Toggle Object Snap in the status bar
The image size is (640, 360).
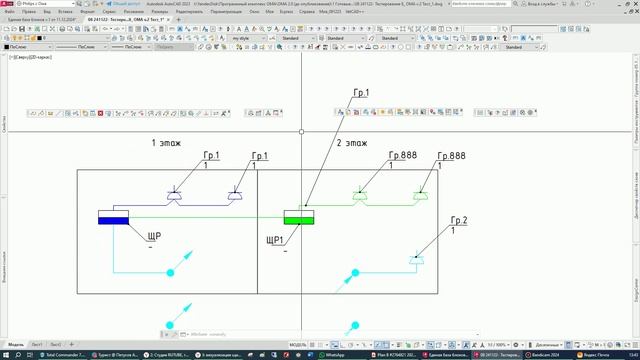pos(386,345)
